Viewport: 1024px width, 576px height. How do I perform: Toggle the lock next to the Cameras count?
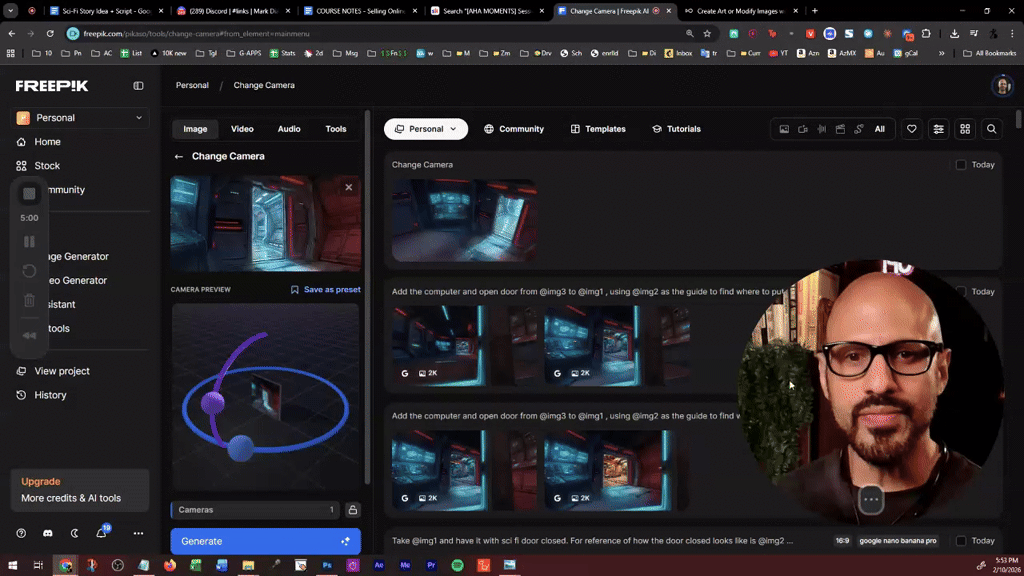[353, 510]
